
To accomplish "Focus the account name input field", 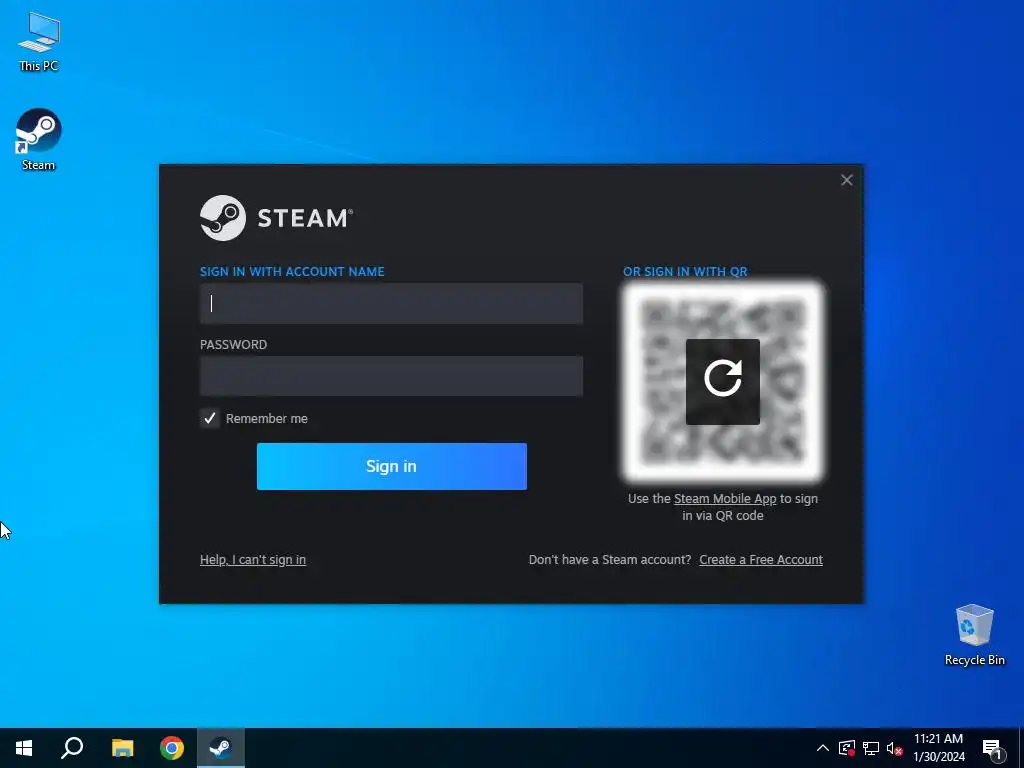I will 391,303.
